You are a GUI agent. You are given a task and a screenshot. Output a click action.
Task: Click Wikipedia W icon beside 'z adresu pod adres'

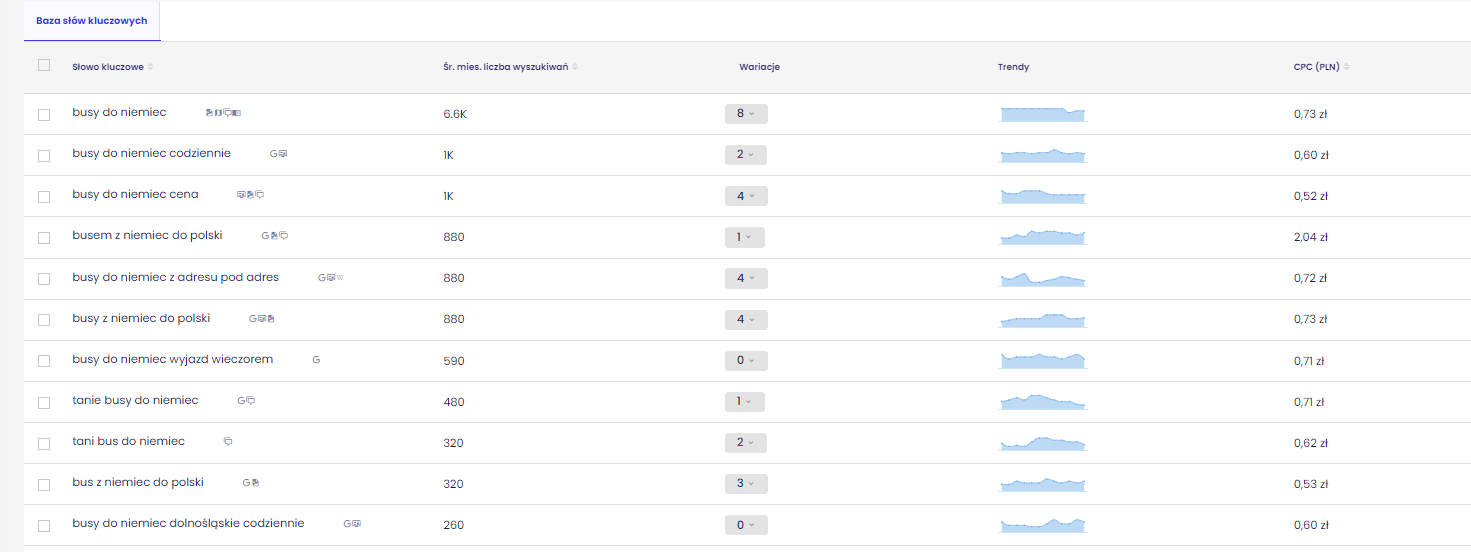tap(340, 277)
